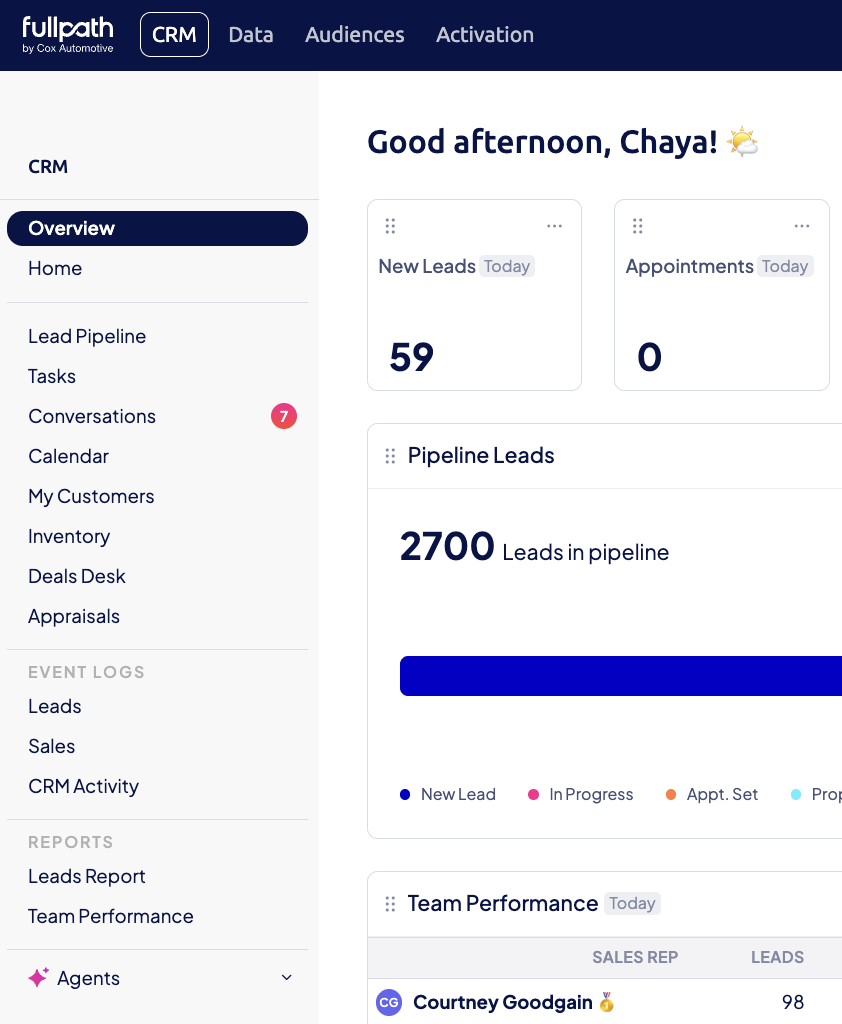Toggle the New Lead legend item
842x1024 pixels.
(447, 795)
